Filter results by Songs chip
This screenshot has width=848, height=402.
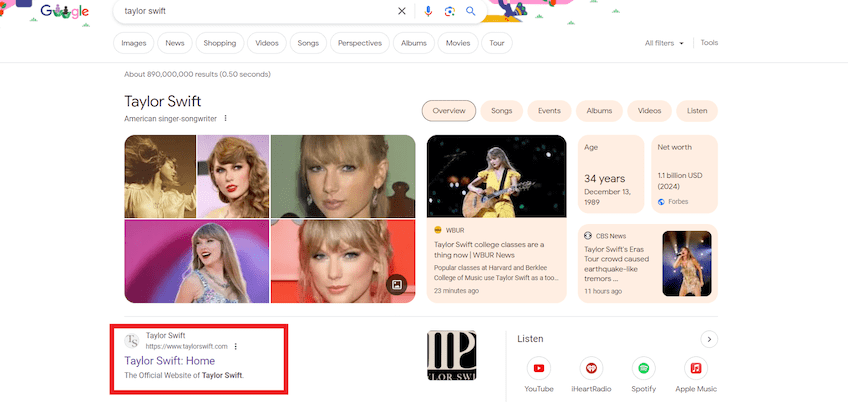click(308, 43)
